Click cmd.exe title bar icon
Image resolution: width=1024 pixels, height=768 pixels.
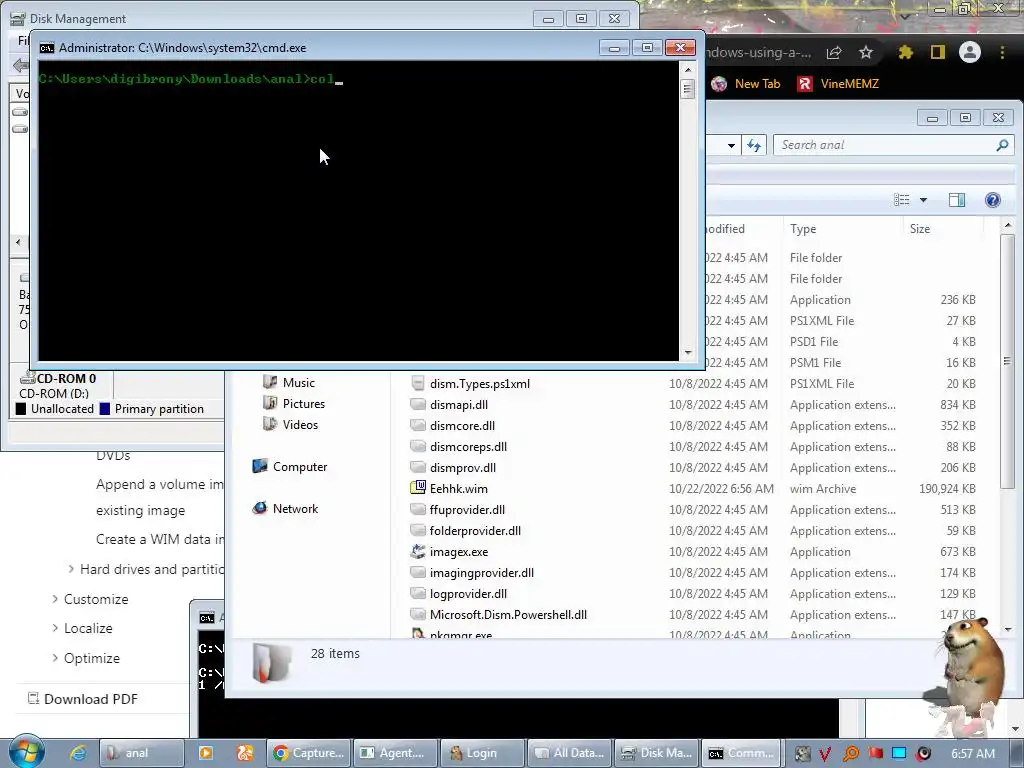pos(46,48)
